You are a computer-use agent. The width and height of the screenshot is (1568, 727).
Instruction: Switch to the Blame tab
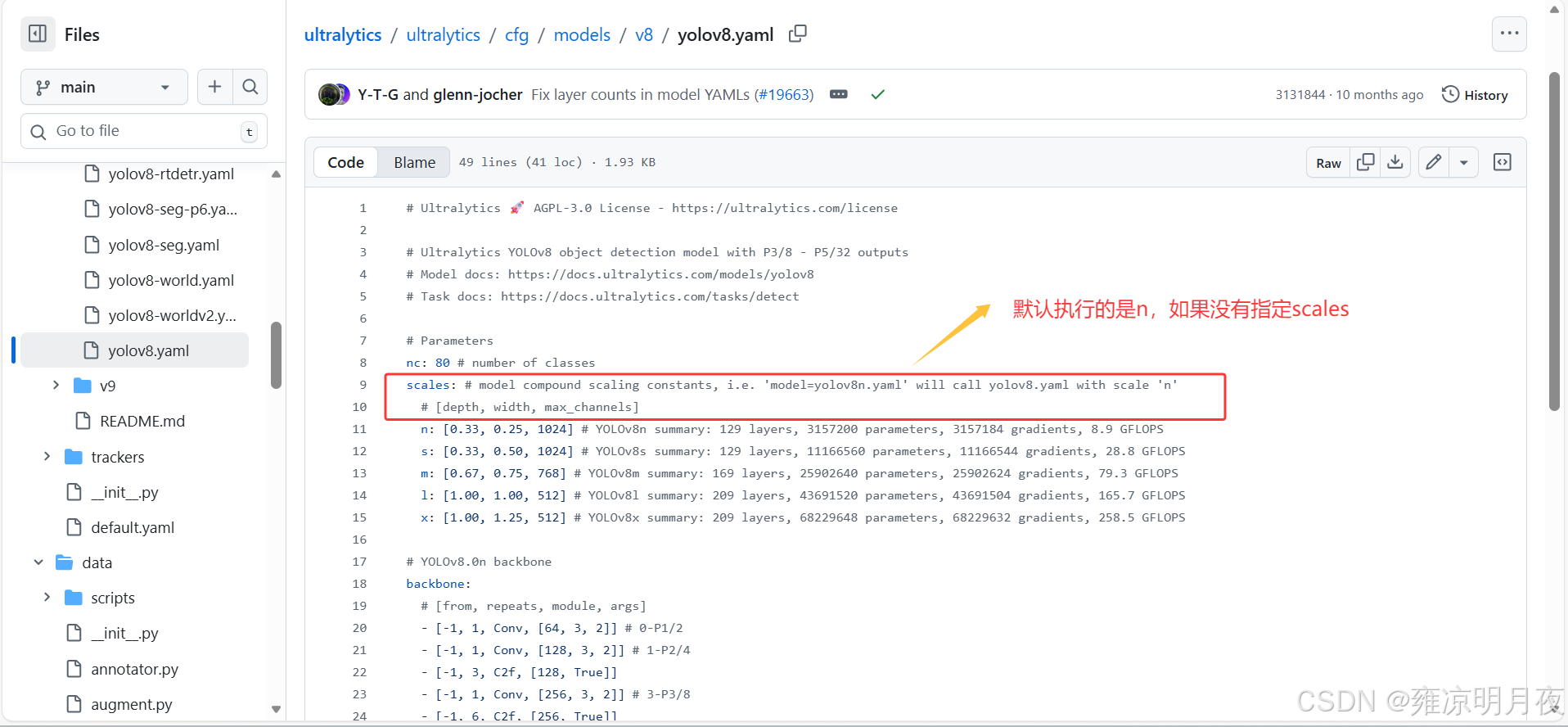pyautogui.click(x=414, y=162)
